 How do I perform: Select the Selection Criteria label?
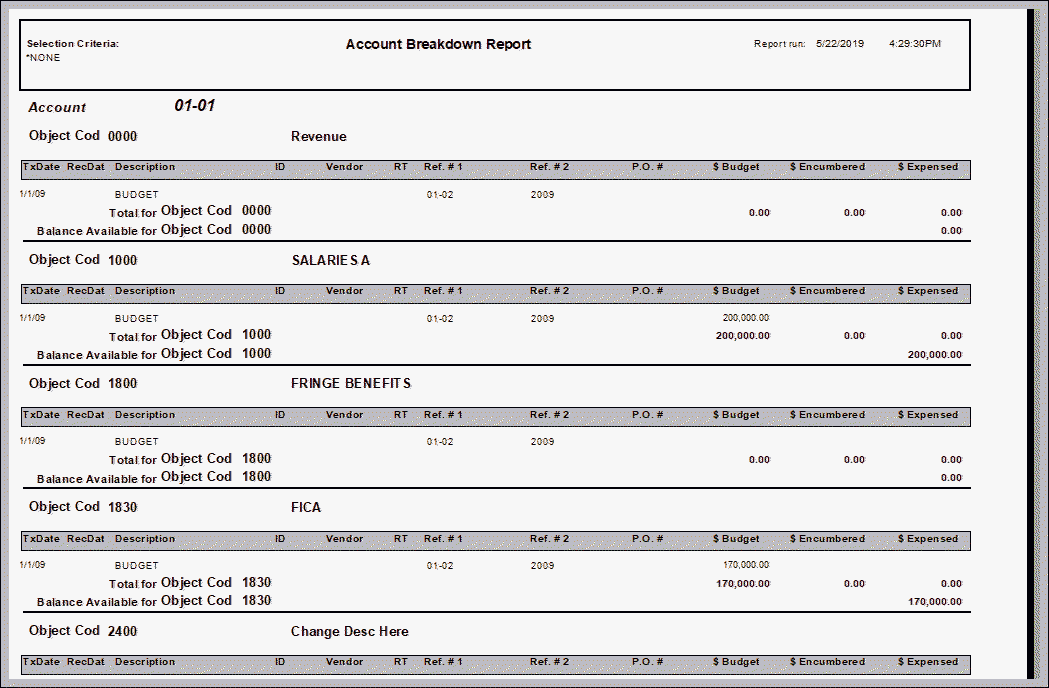pos(73,44)
